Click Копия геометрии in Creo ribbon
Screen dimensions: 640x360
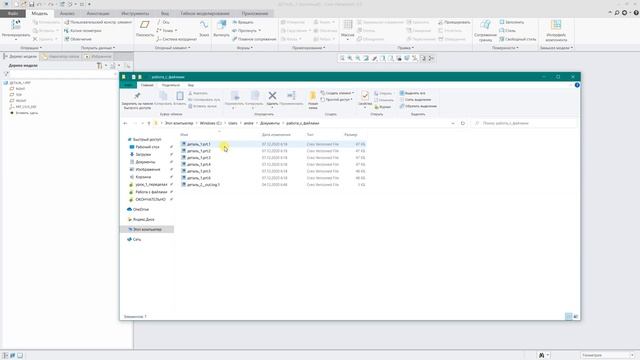point(82,31)
